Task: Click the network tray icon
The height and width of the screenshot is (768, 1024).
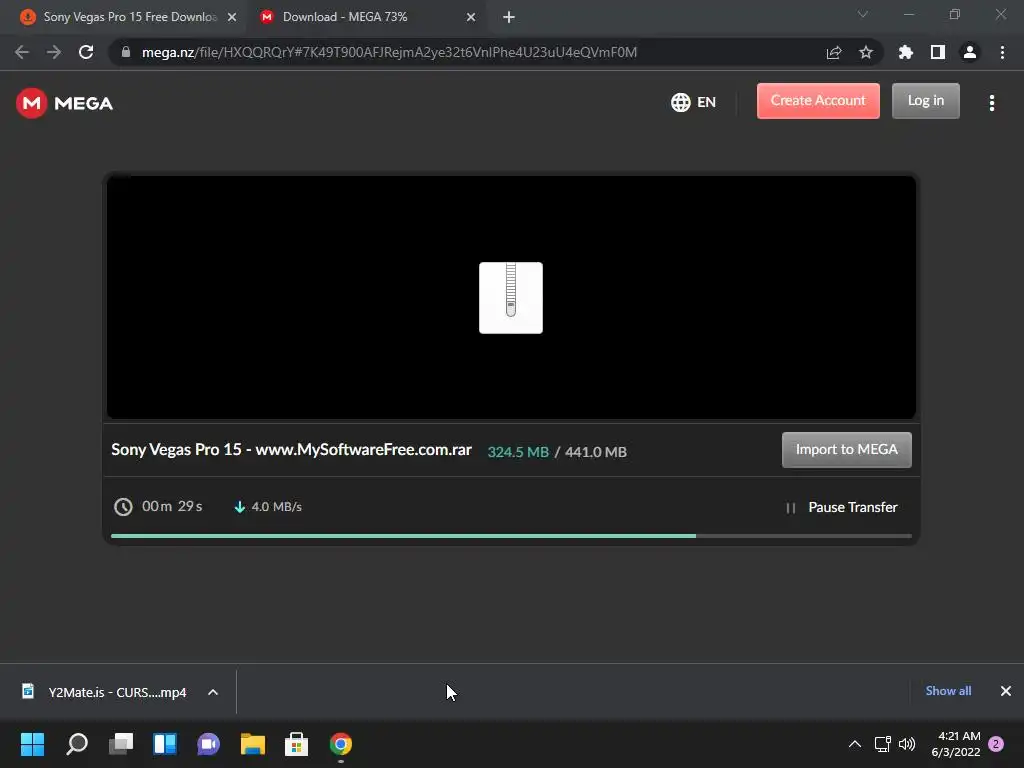Action: (x=883, y=744)
